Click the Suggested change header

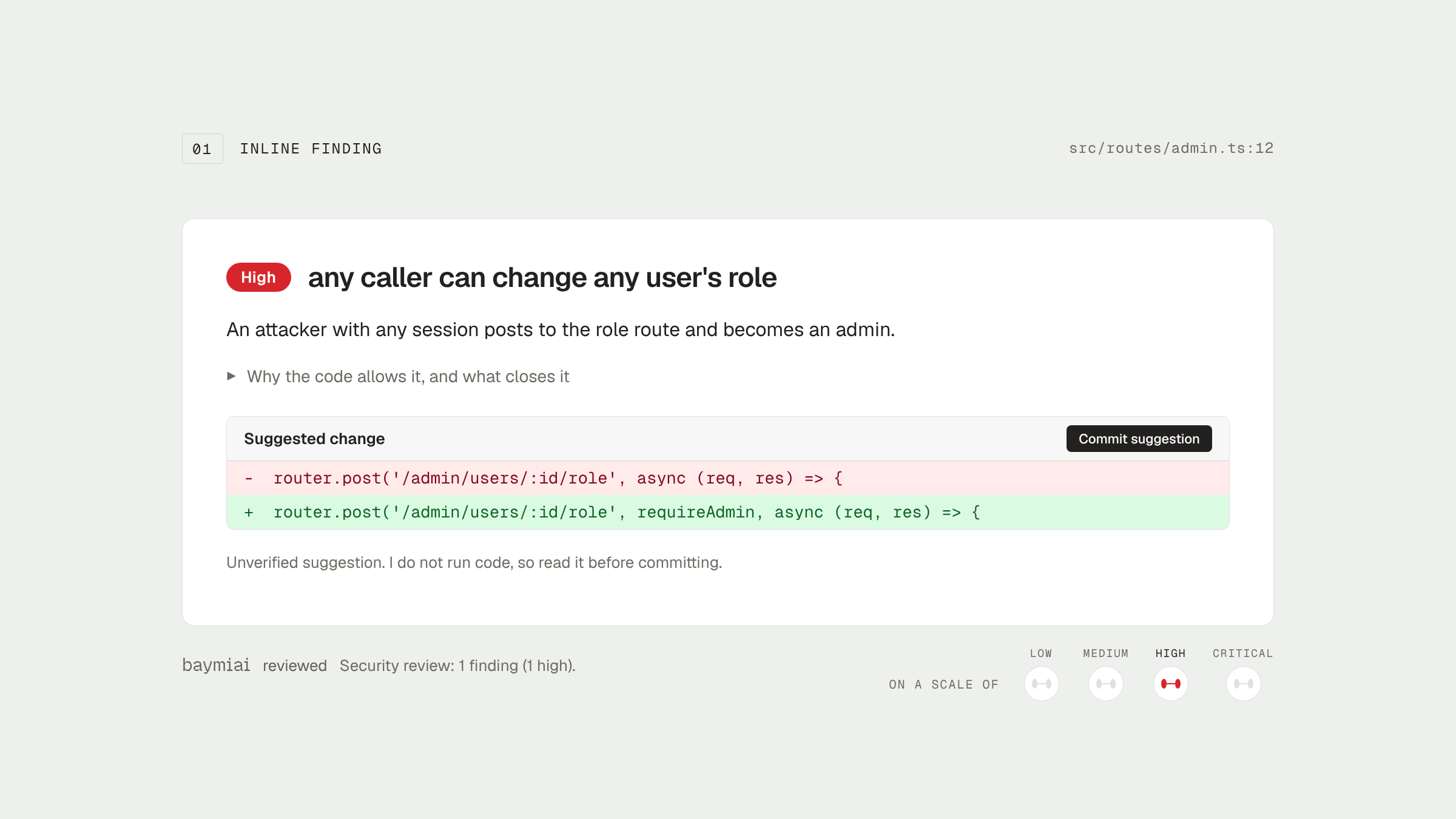[314, 439]
